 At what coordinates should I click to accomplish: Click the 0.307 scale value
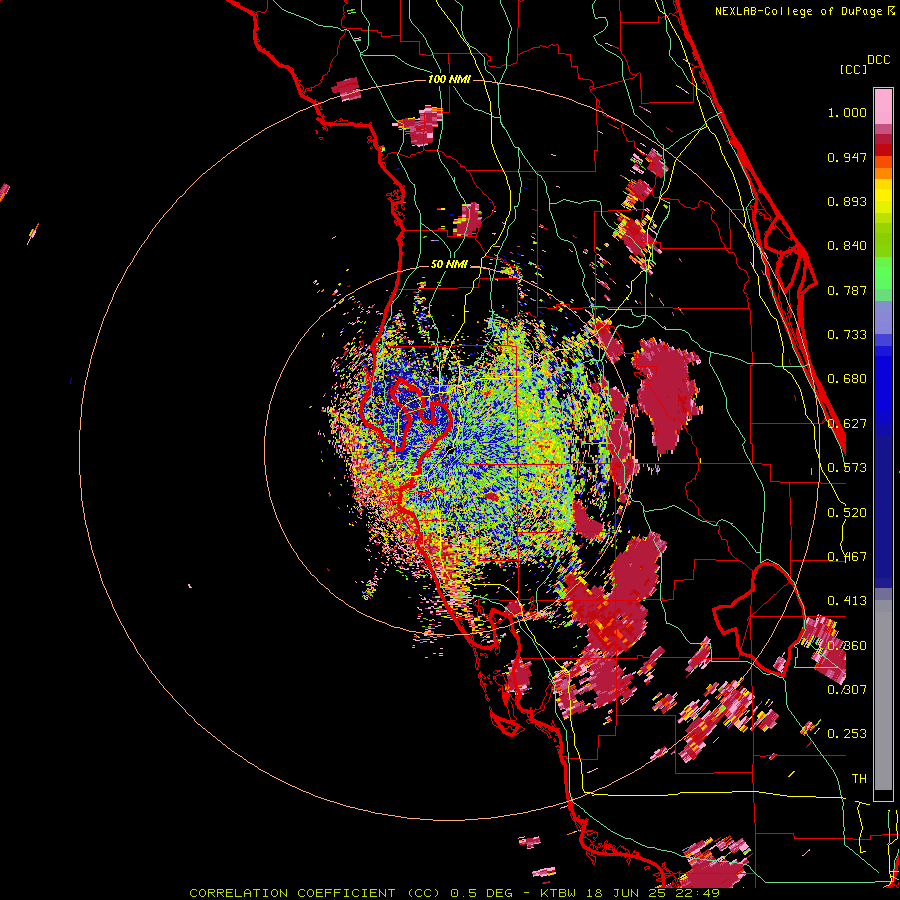(x=847, y=689)
